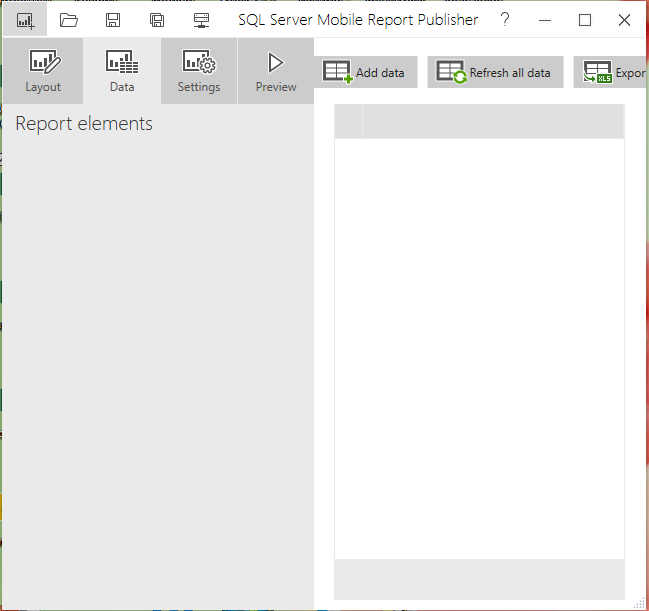Click the Save As double-disk icon
Screen dimensions: 649x611
pyautogui.click(x=157, y=20)
